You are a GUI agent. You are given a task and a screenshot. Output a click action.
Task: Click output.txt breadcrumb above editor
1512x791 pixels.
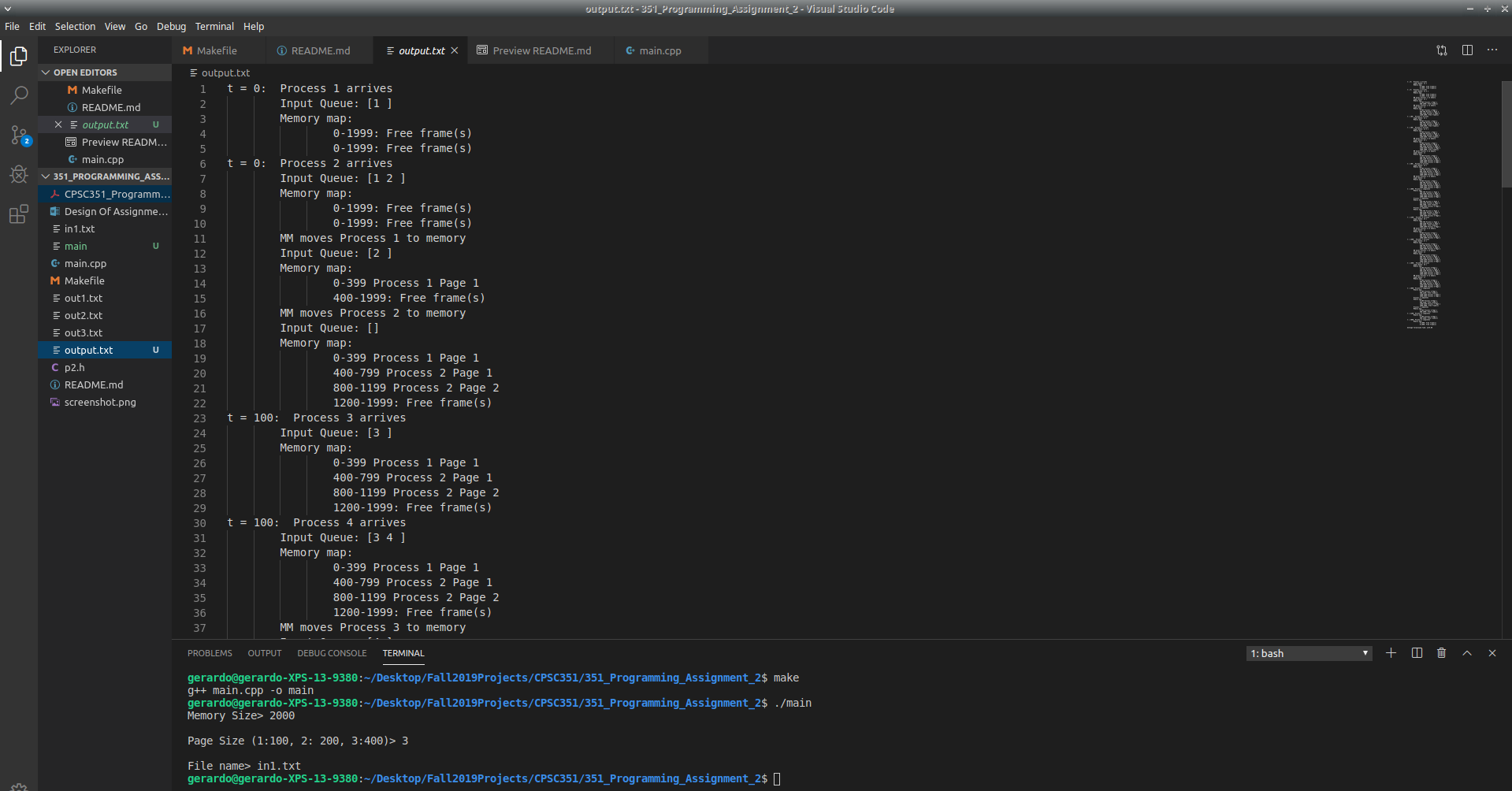(220, 72)
